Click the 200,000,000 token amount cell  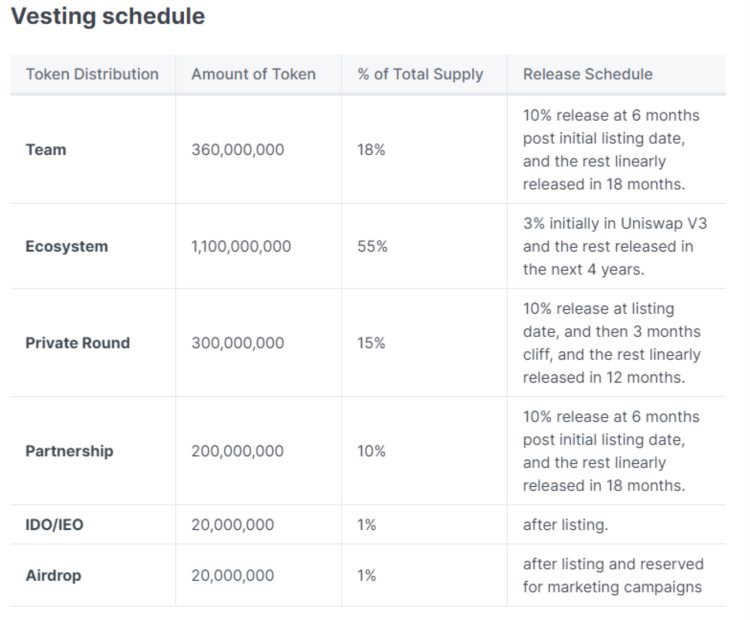coord(237,451)
